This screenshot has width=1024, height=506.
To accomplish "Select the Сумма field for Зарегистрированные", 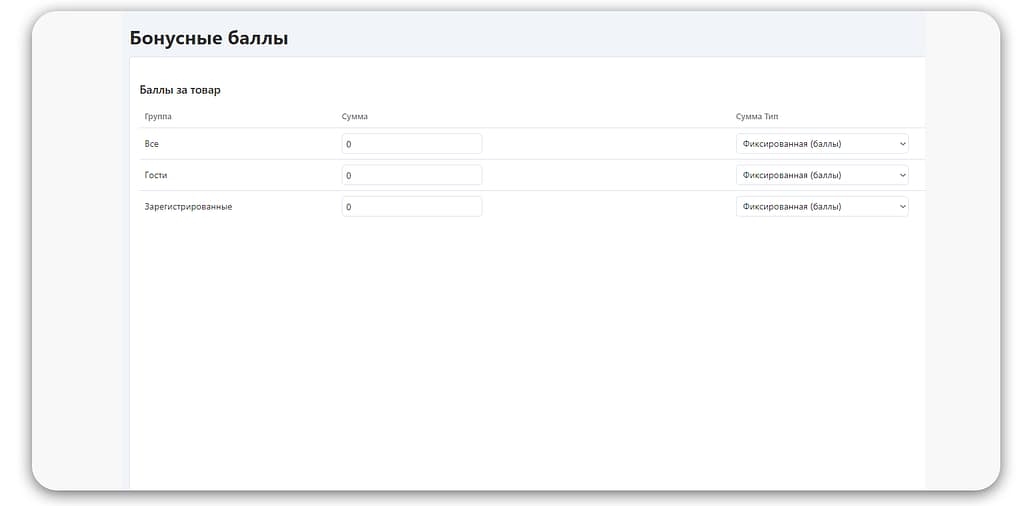I will pyautogui.click(x=411, y=207).
